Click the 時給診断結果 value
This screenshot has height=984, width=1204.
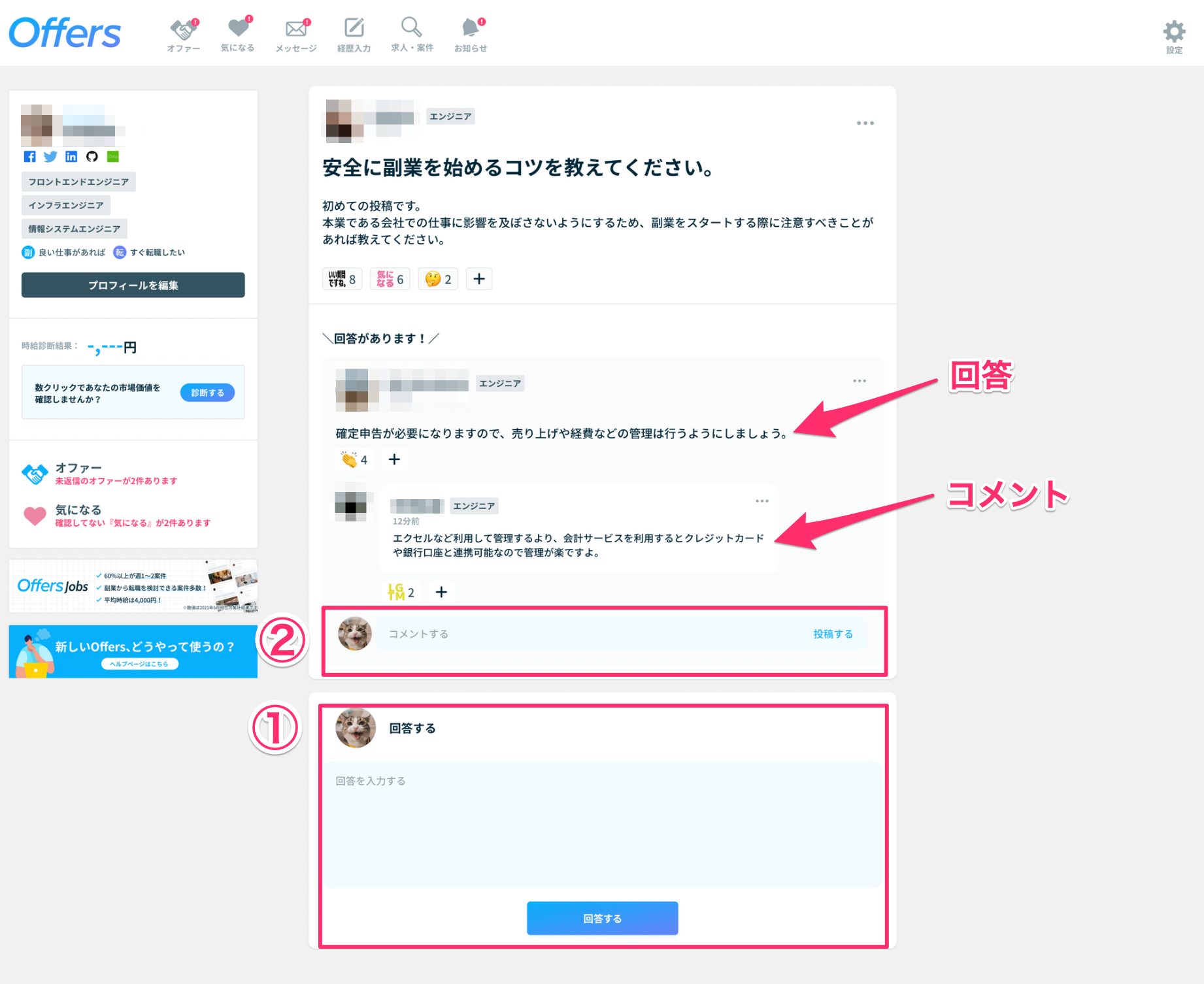pos(112,347)
